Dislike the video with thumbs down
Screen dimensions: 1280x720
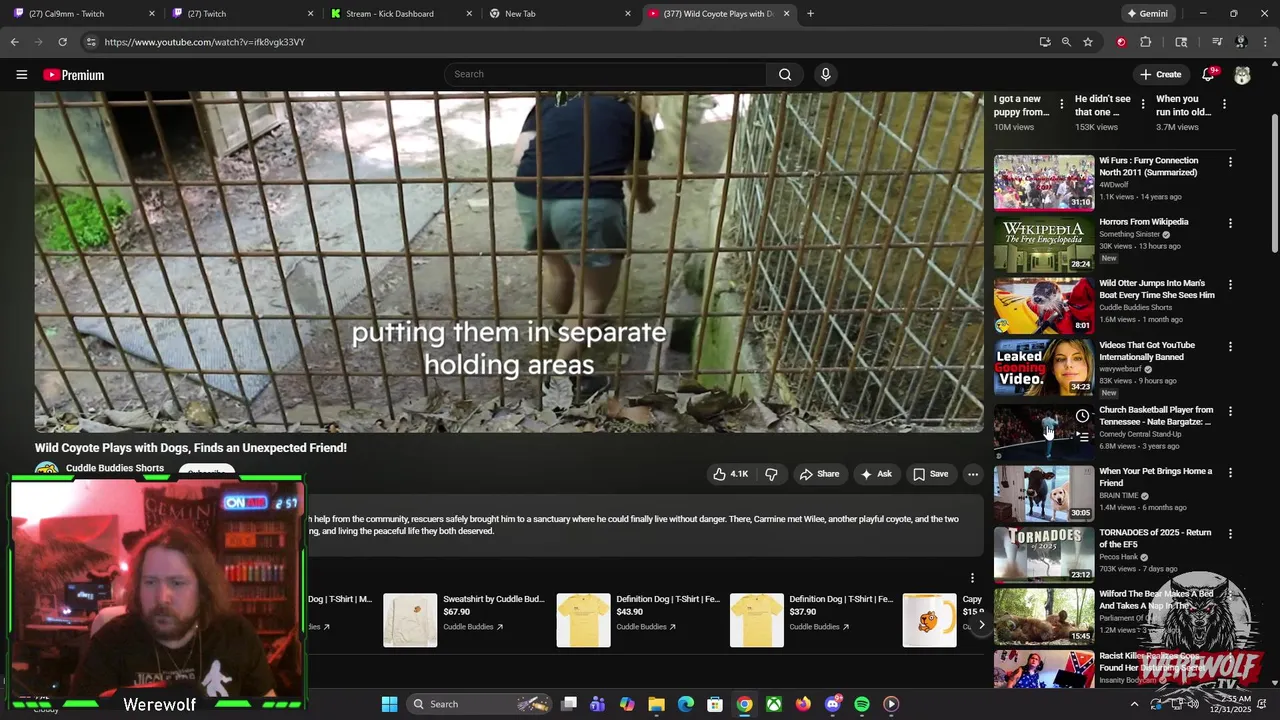point(771,474)
